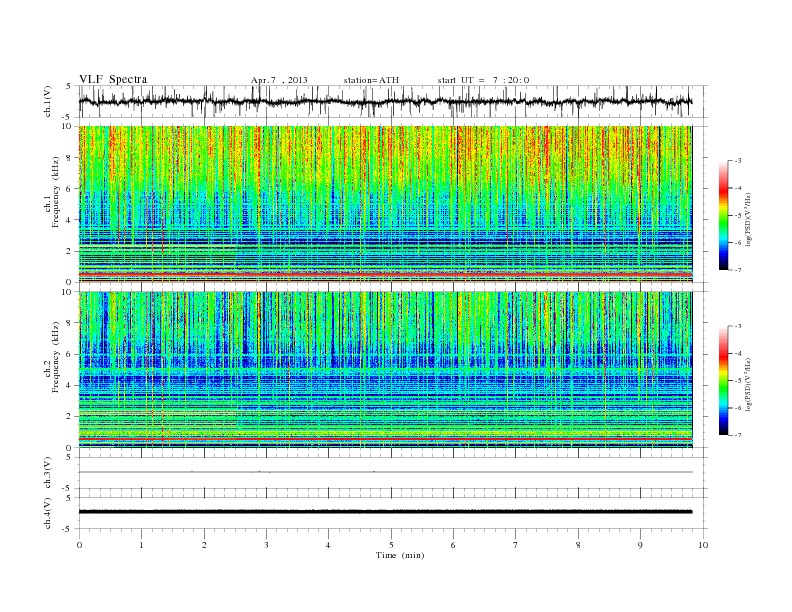The height and width of the screenshot is (612, 792).
Task: Click the "6" kHz tick of ch.1 spectrogram
Action: pos(71,189)
